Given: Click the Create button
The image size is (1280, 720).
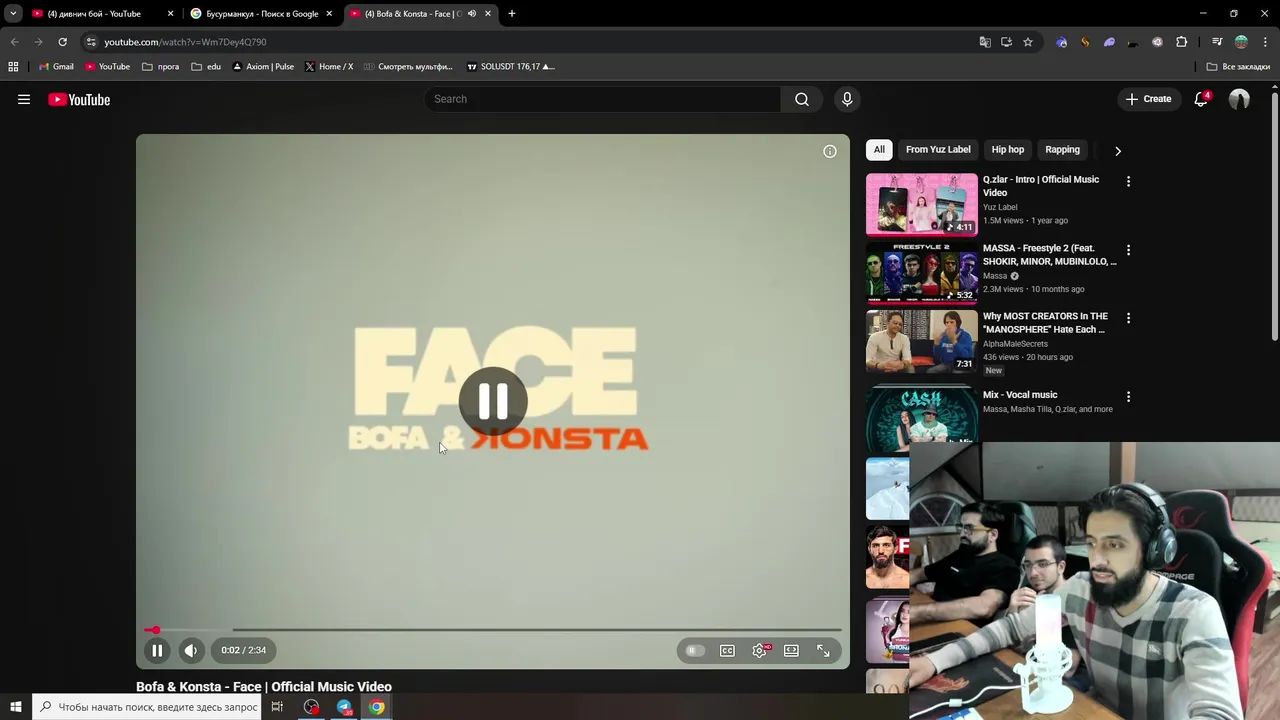Looking at the screenshot, I should point(1148,99).
